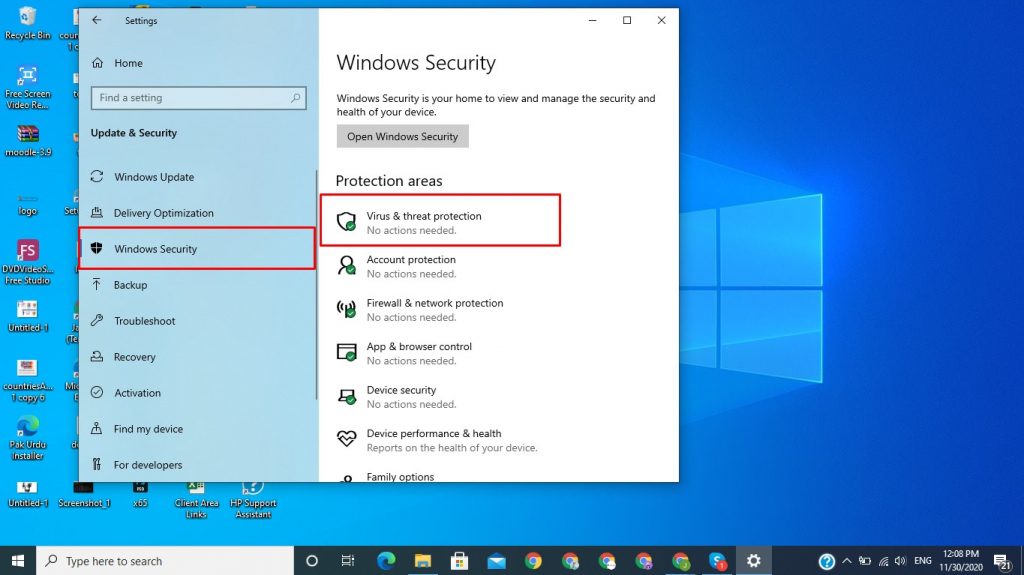The image size is (1024, 575).
Task: Open the Family options link
Action: 400,477
